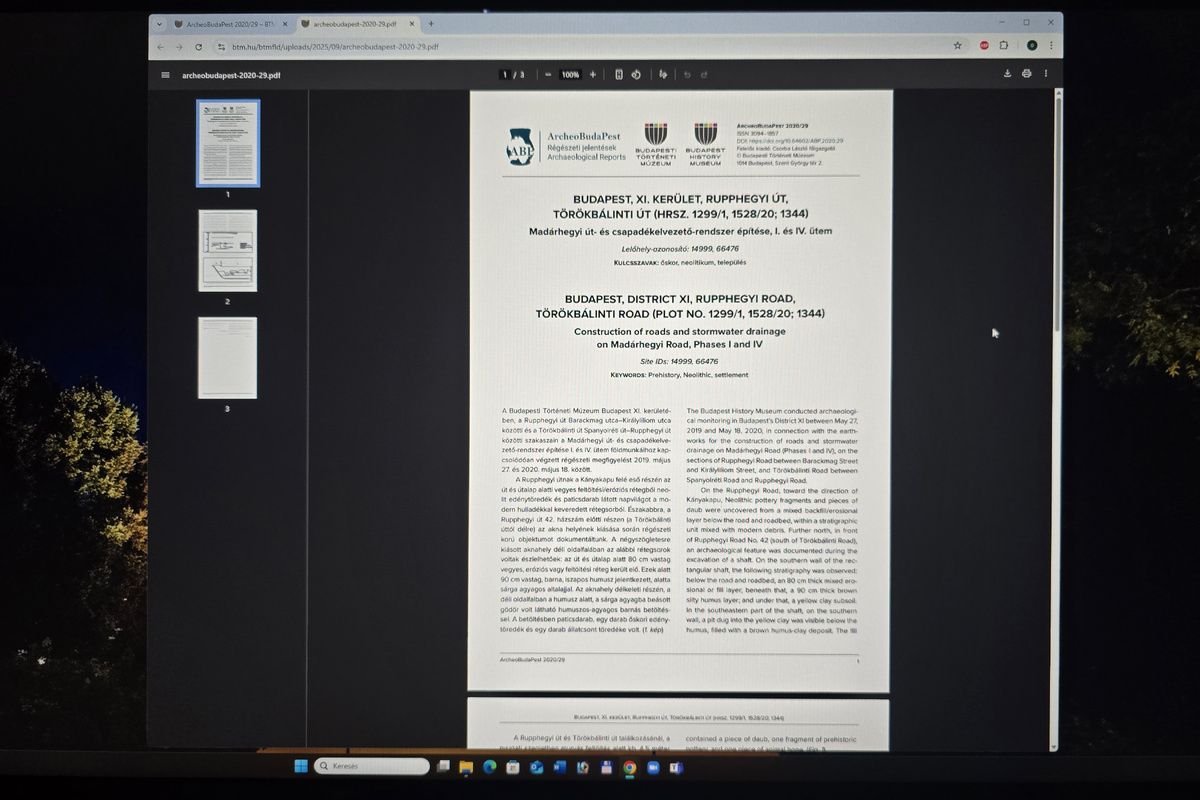The image size is (1200, 800).
Task: Zoom out with the minus button
Action: (x=548, y=75)
